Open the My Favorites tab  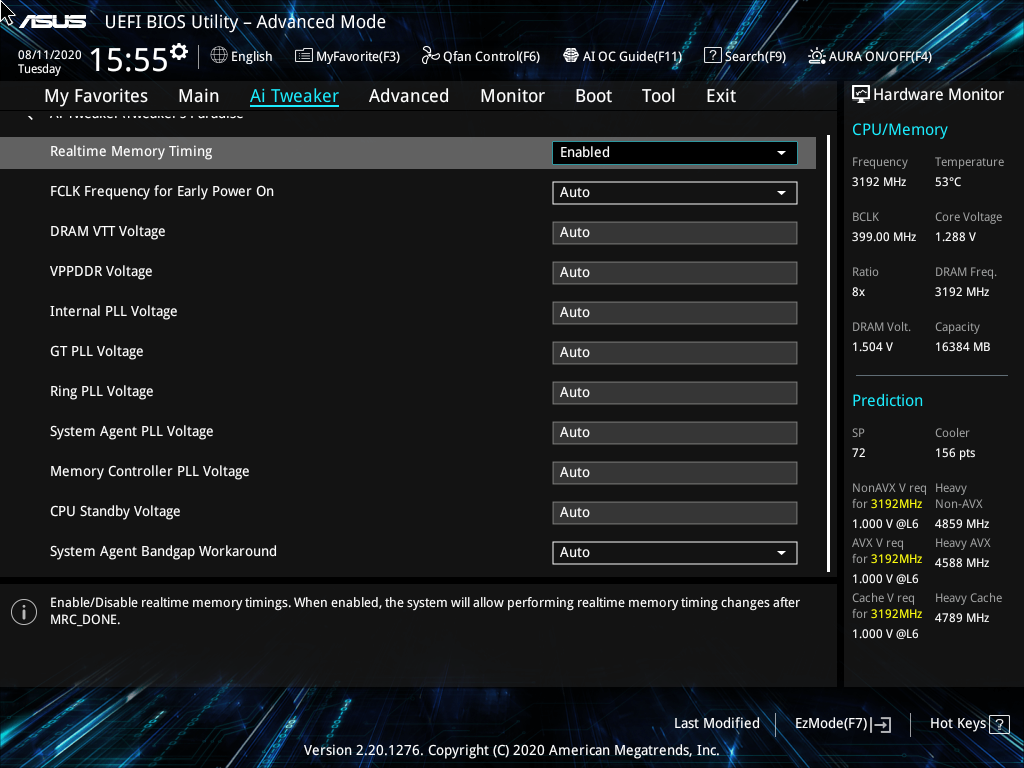(96, 96)
